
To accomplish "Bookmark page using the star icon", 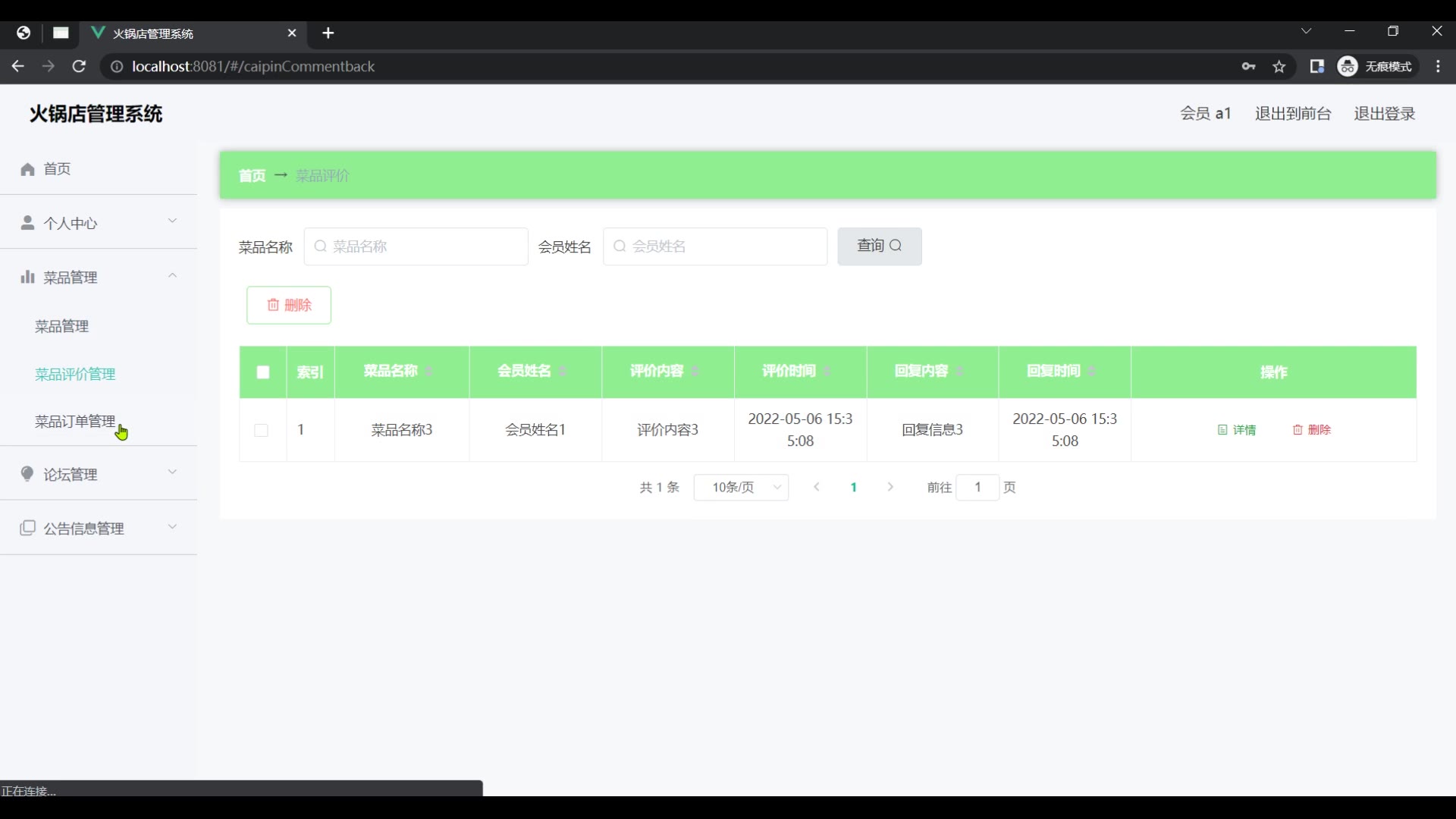I will [1279, 67].
